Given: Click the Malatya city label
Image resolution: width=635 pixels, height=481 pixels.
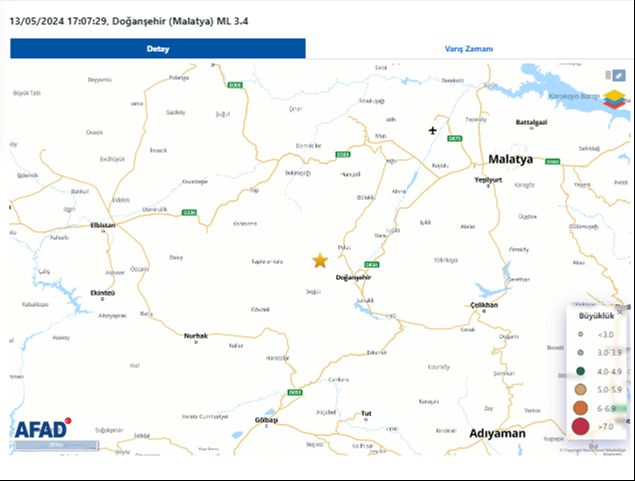Looking at the screenshot, I should [510, 160].
